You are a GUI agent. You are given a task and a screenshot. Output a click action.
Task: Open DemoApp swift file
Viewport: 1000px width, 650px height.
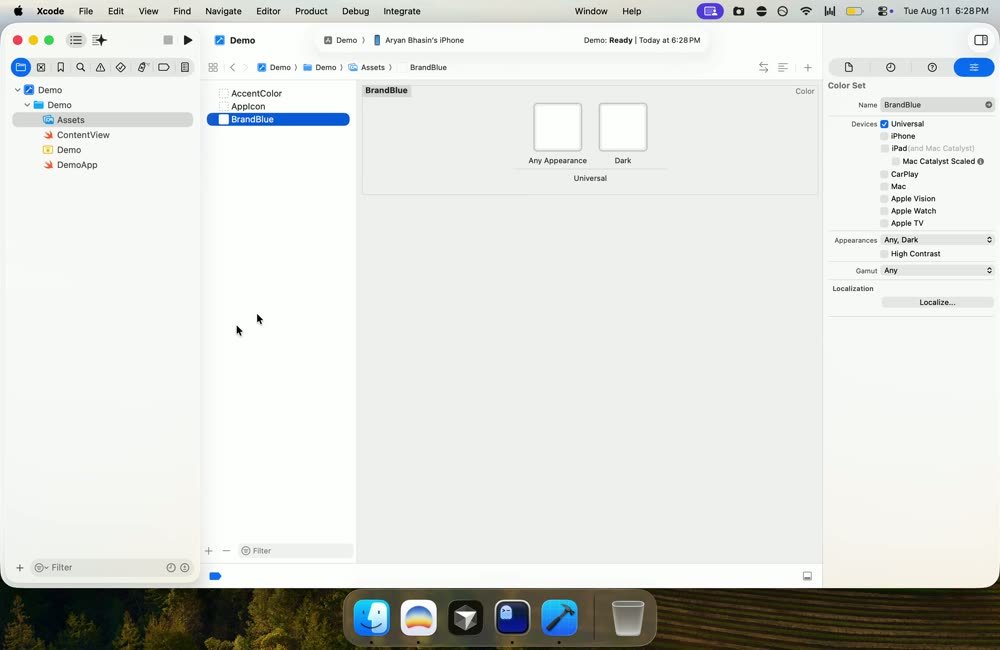(x=77, y=165)
